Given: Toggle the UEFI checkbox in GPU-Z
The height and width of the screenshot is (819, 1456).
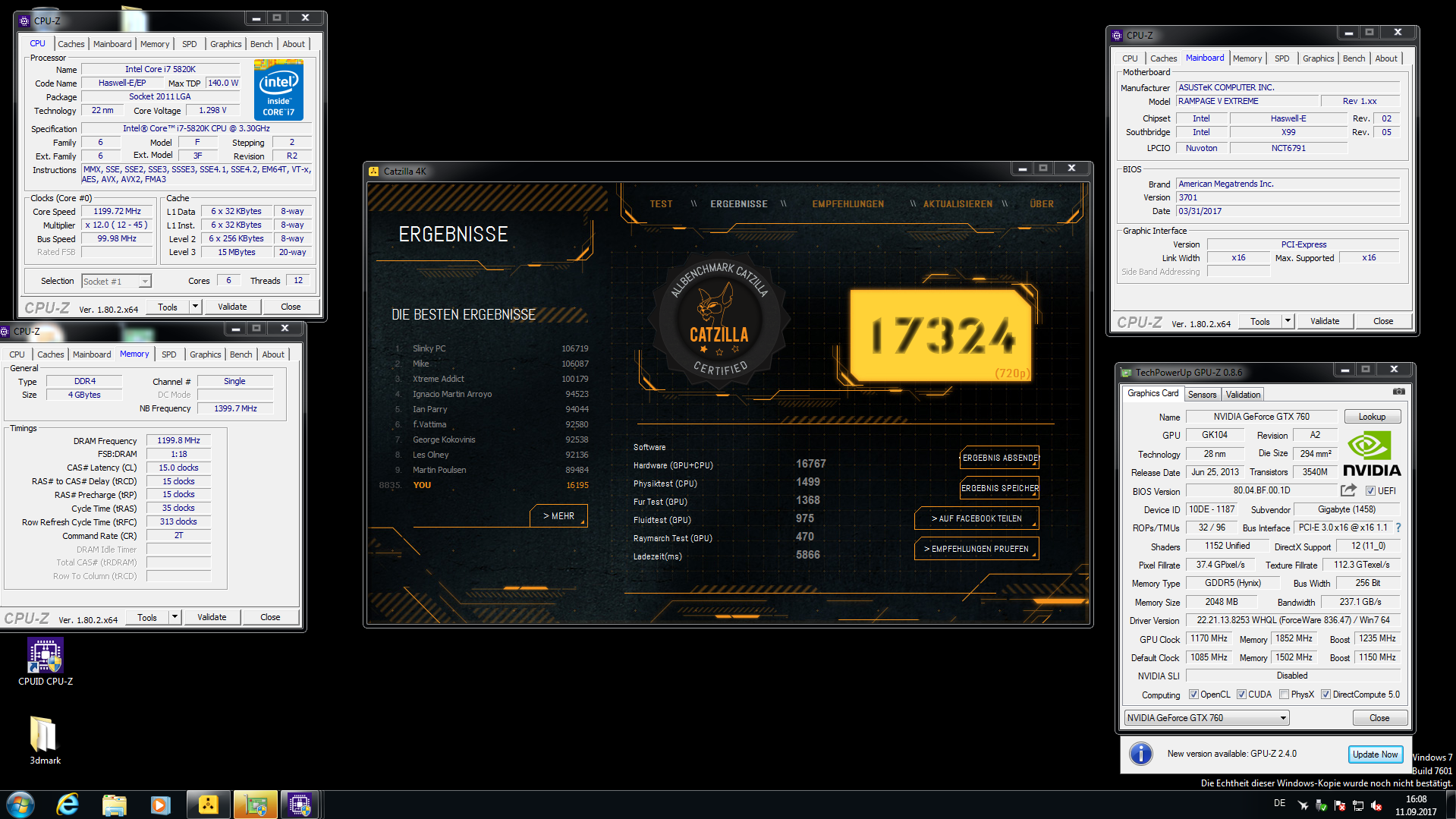Looking at the screenshot, I should tap(1370, 491).
